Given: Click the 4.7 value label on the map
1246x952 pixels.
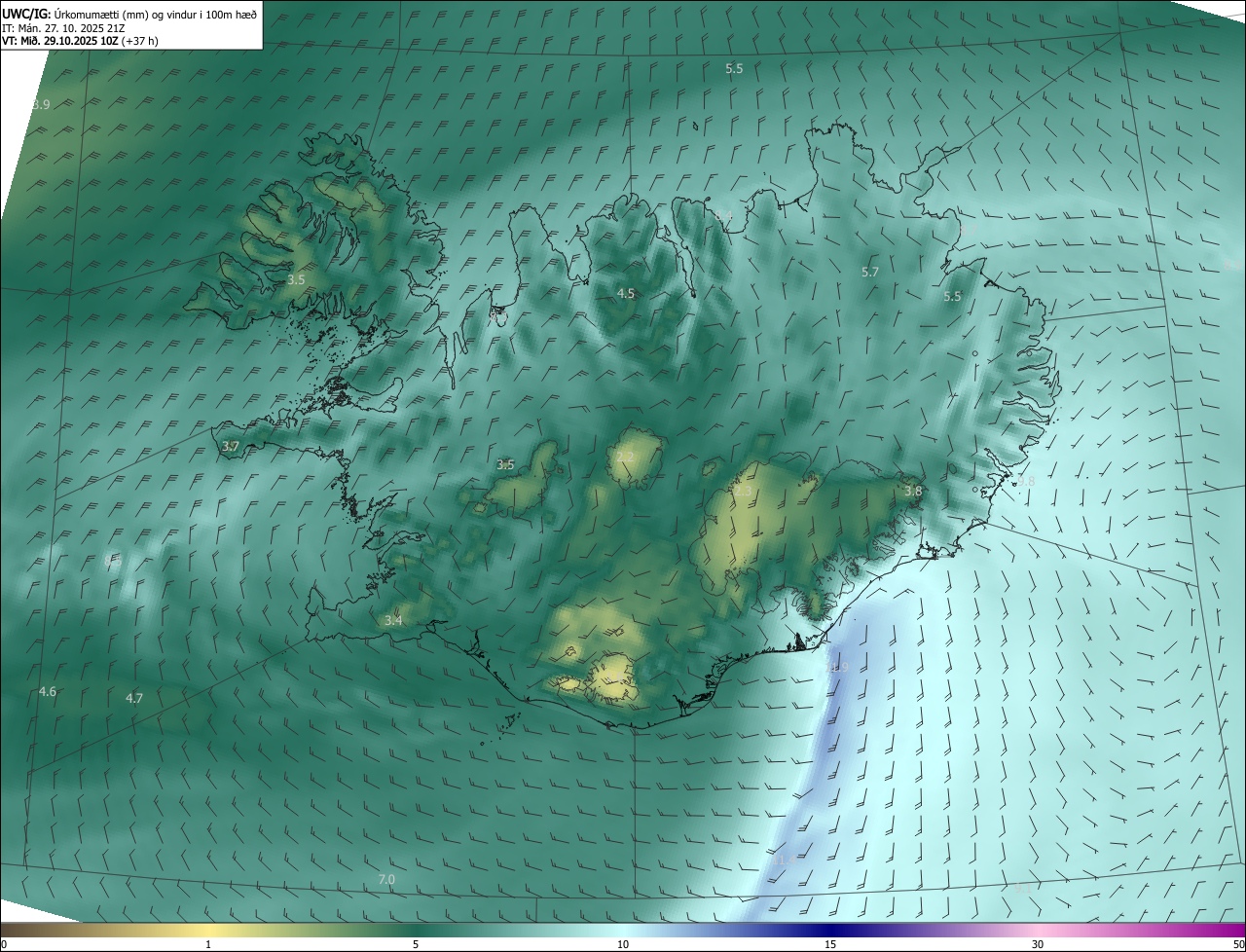Looking at the screenshot, I should pyautogui.click(x=134, y=698).
